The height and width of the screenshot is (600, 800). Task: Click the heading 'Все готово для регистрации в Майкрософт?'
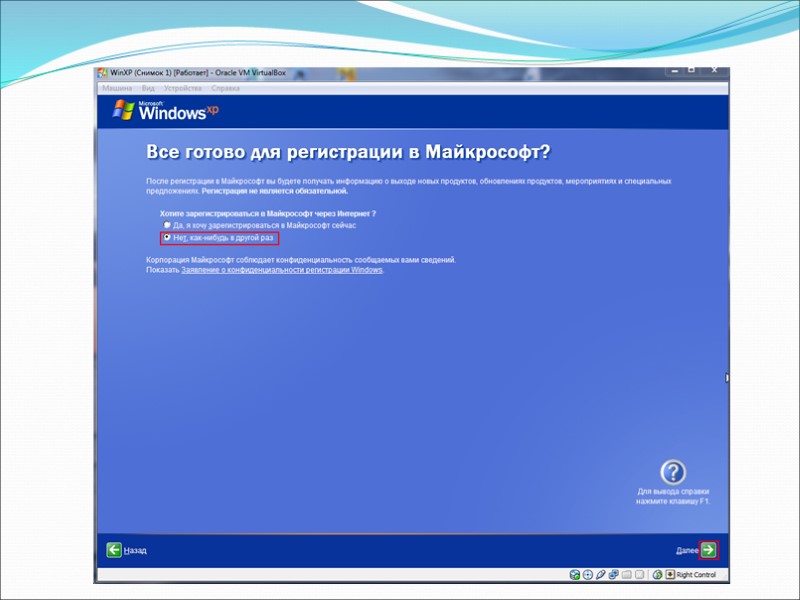click(x=348, y=152)
